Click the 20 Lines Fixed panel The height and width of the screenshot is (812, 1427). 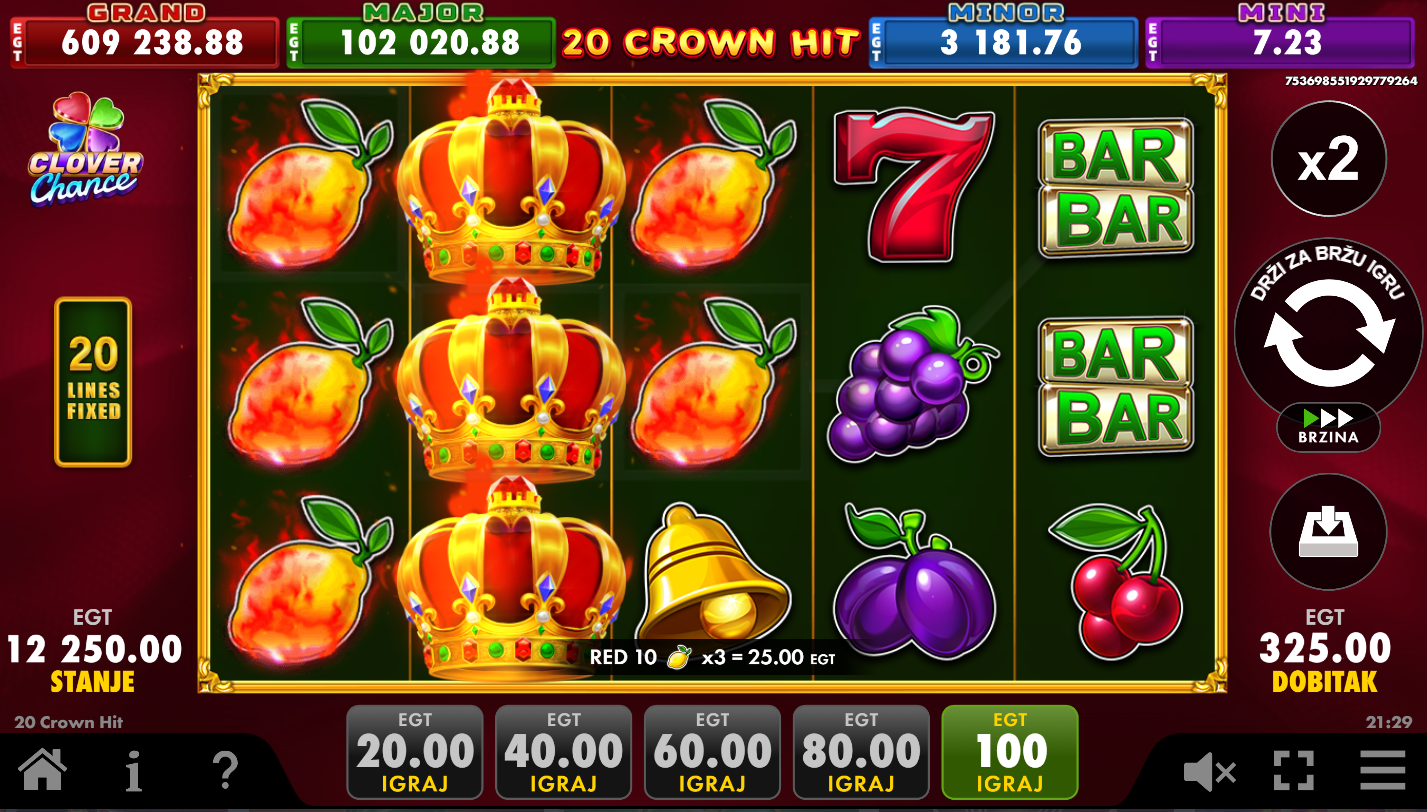point(93,382)
